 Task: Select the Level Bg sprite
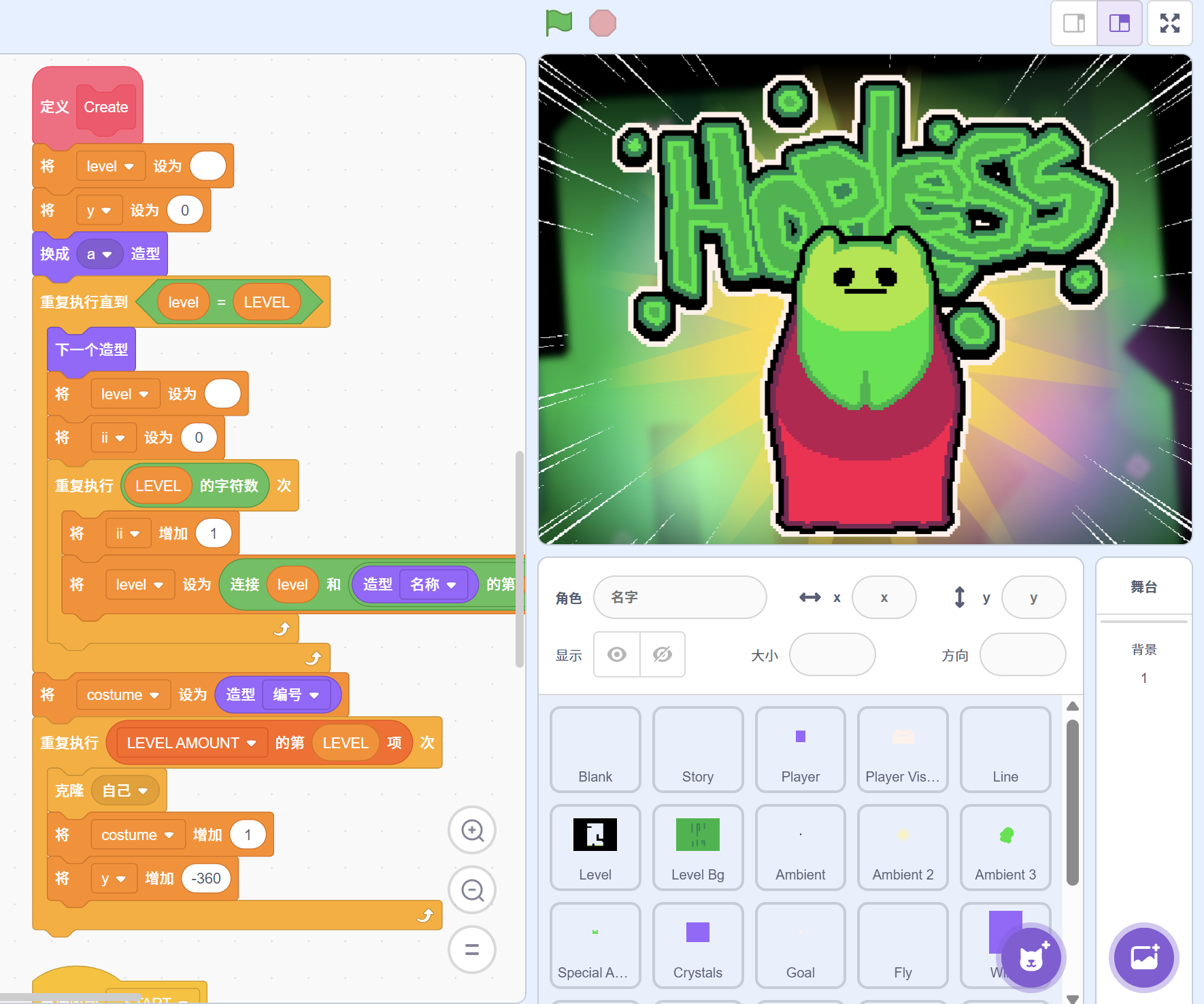click(697, 847)
